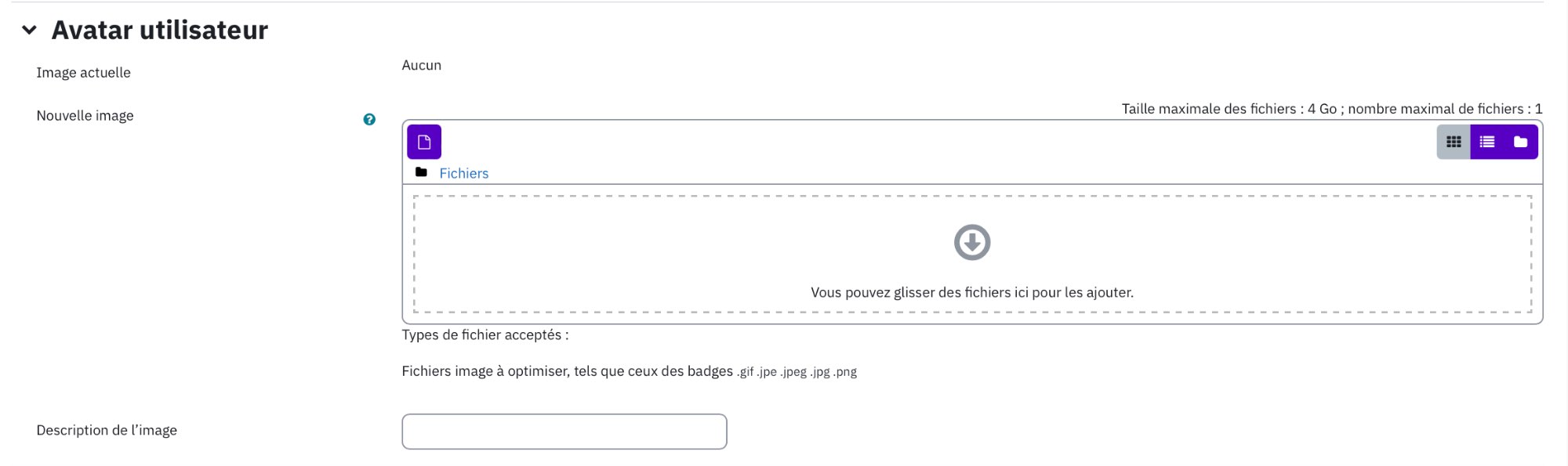Open help for Nouvelle image
The width and height of the screenshot is (1568, 466).
pyautogui.click(x=369, y=120)
